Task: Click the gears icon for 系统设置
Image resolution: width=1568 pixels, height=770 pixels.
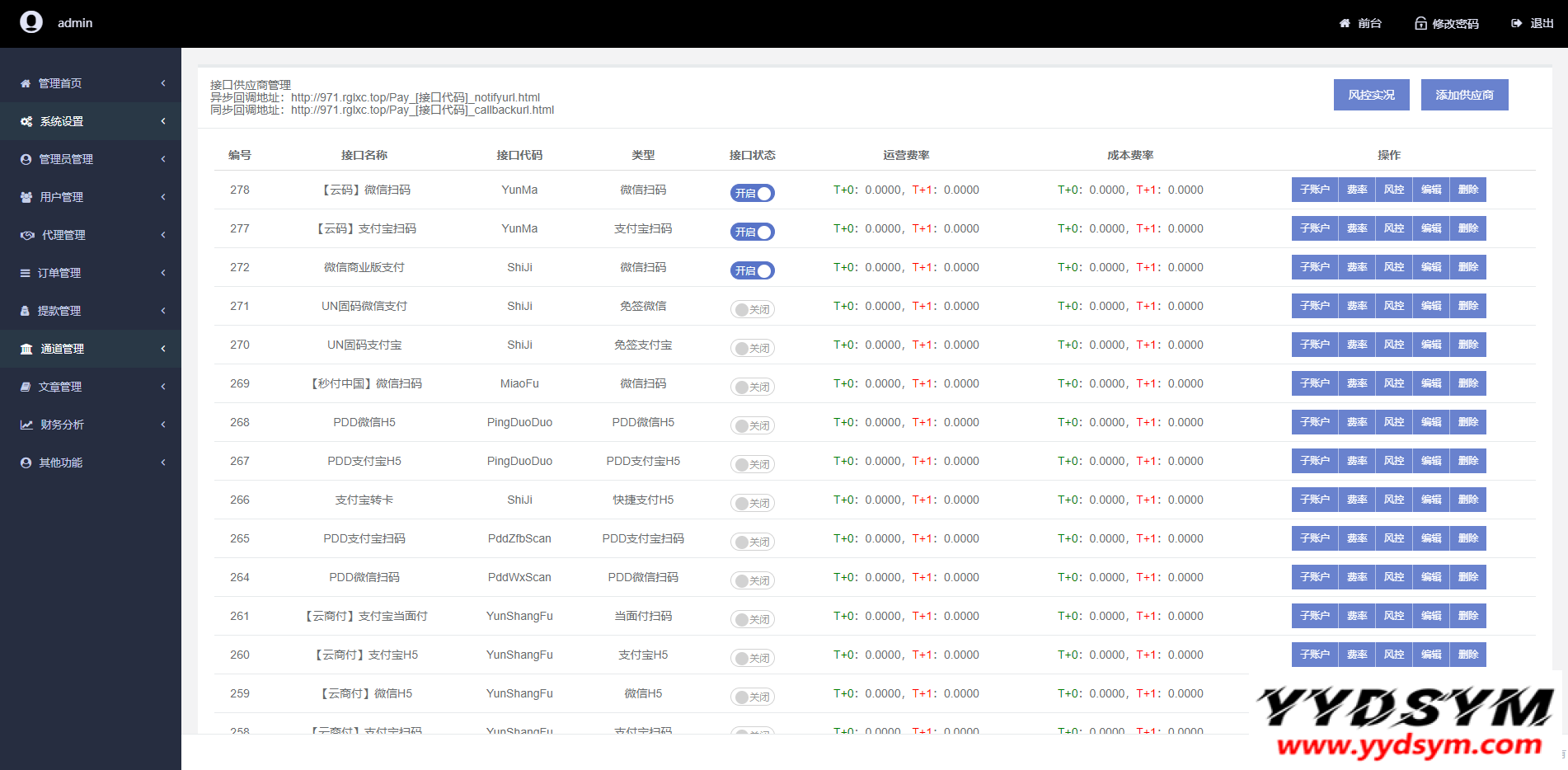Action: [26, 121]
